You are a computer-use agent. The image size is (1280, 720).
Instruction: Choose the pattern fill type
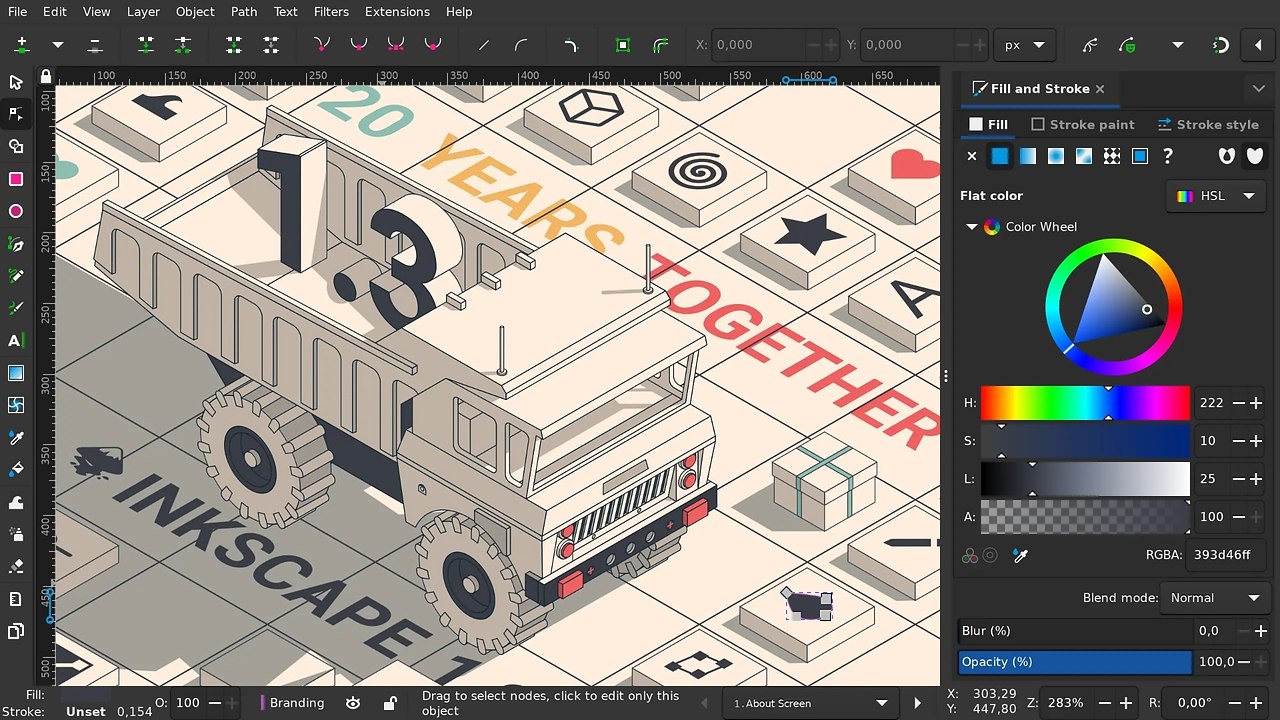coord(1111,156)
